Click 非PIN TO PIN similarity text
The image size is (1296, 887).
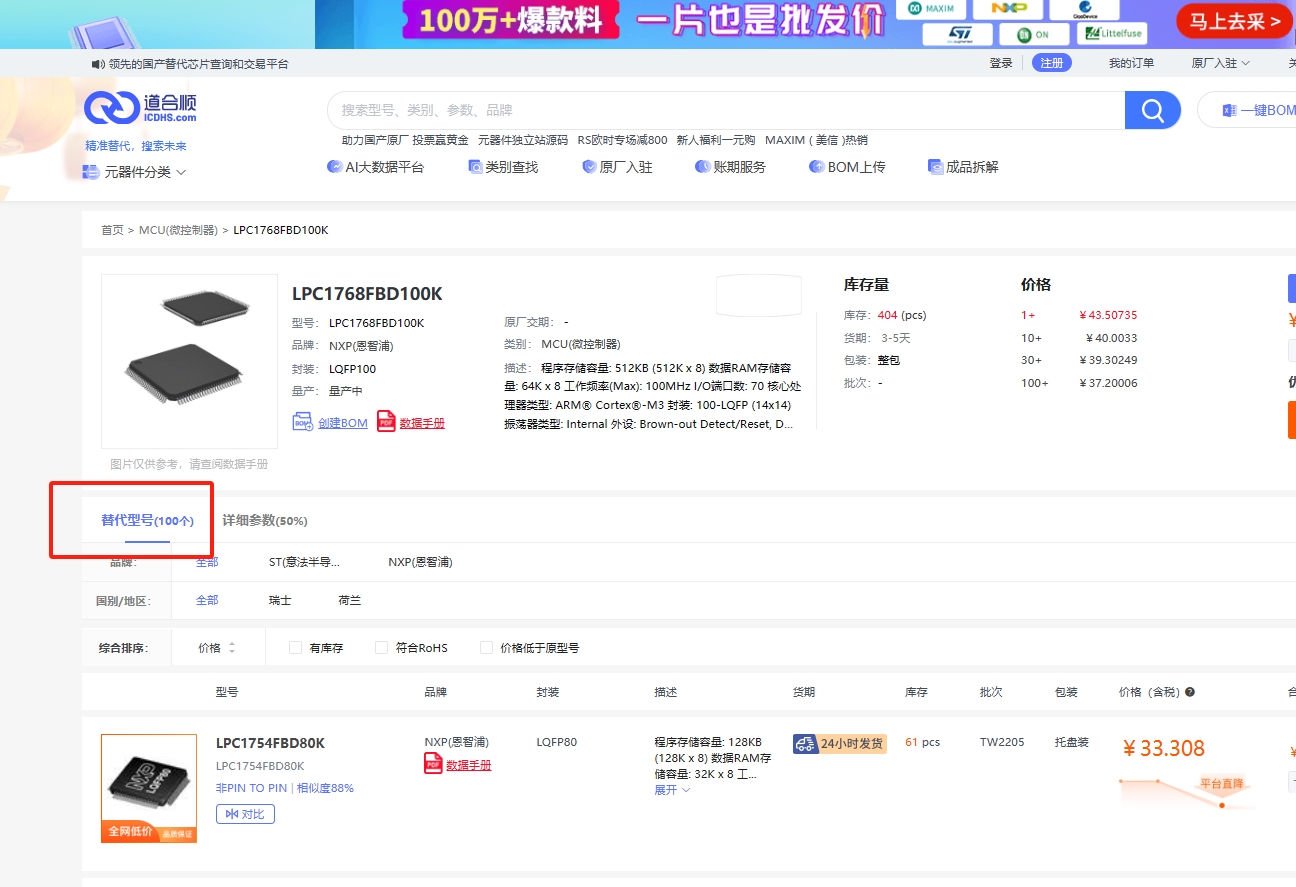coord(285,788)
